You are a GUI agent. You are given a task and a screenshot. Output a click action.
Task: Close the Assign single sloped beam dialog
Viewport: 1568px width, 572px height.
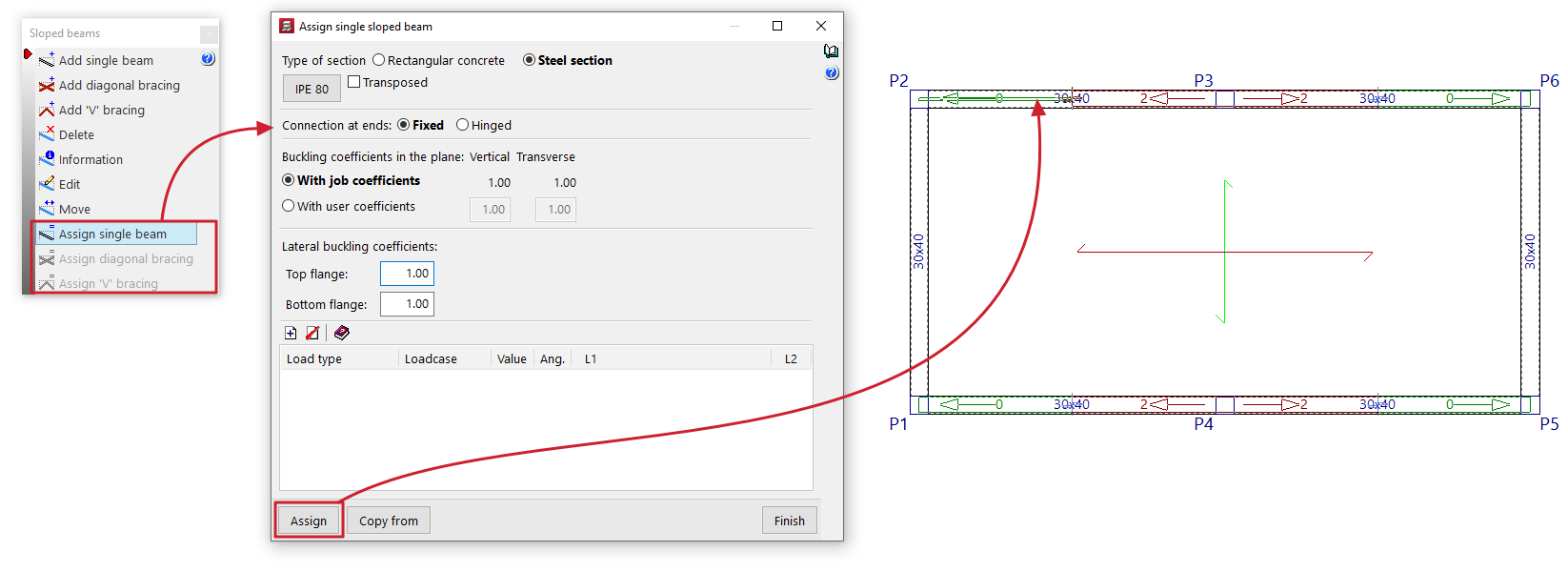pyautogui.click(x=821, y=26)
